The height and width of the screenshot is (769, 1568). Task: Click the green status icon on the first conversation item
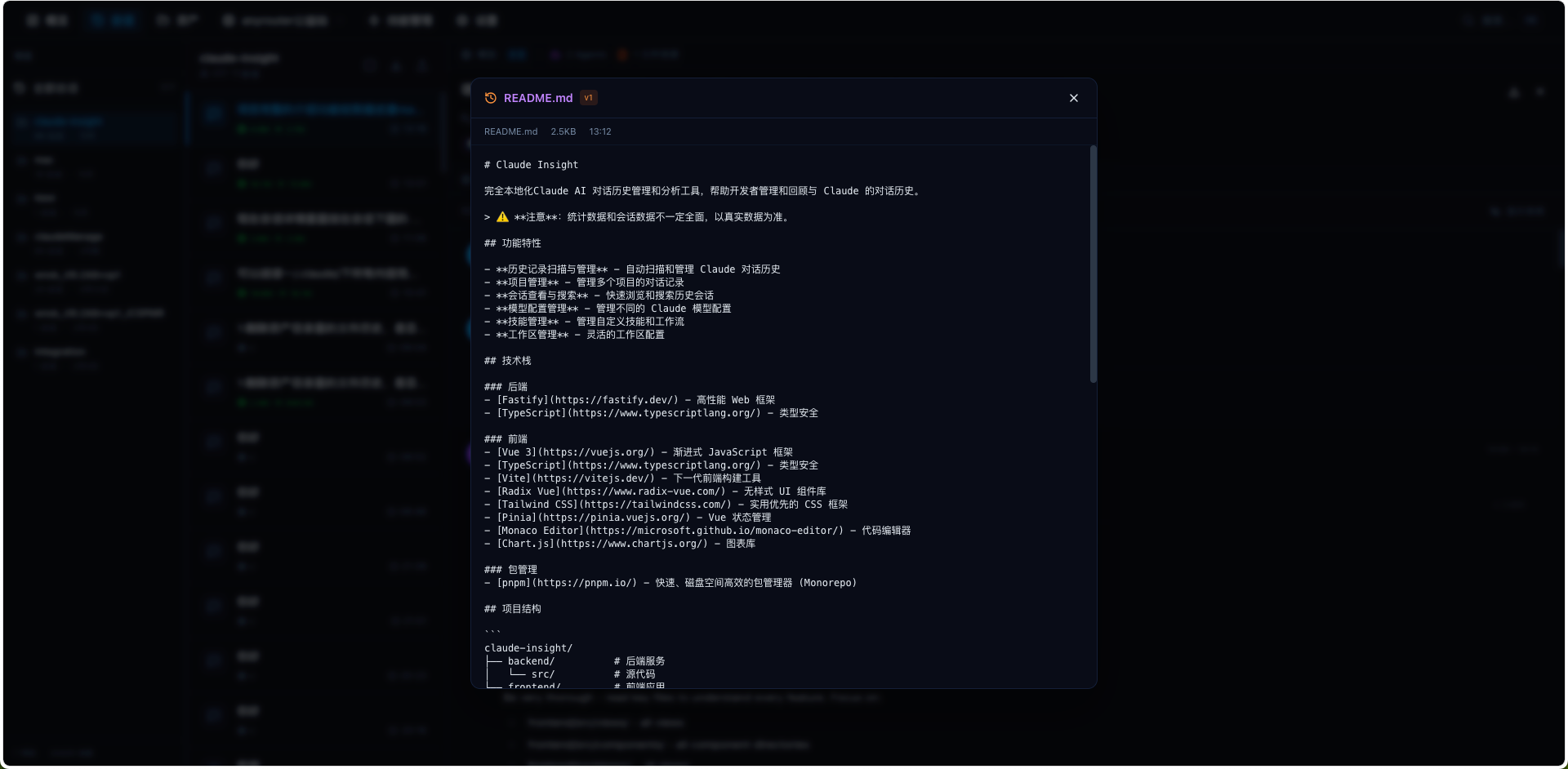click(243, 128)
